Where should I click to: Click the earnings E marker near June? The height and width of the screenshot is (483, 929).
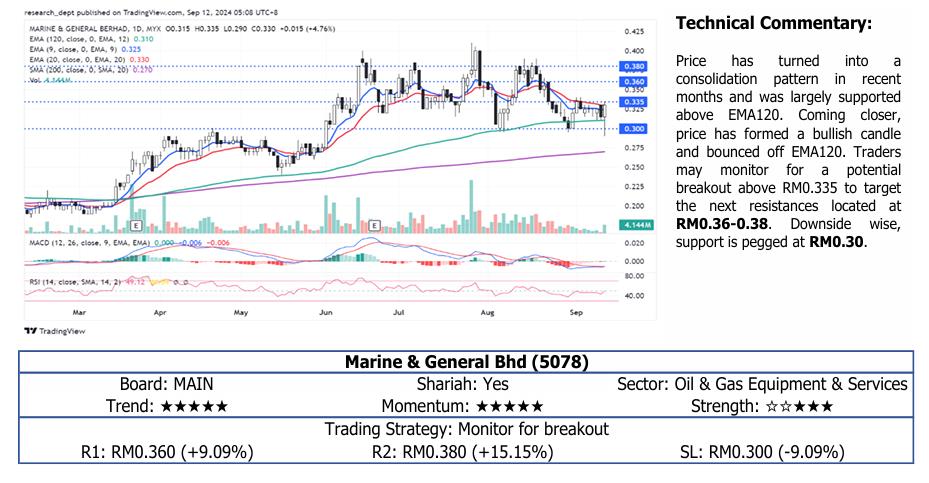[376, 227]
